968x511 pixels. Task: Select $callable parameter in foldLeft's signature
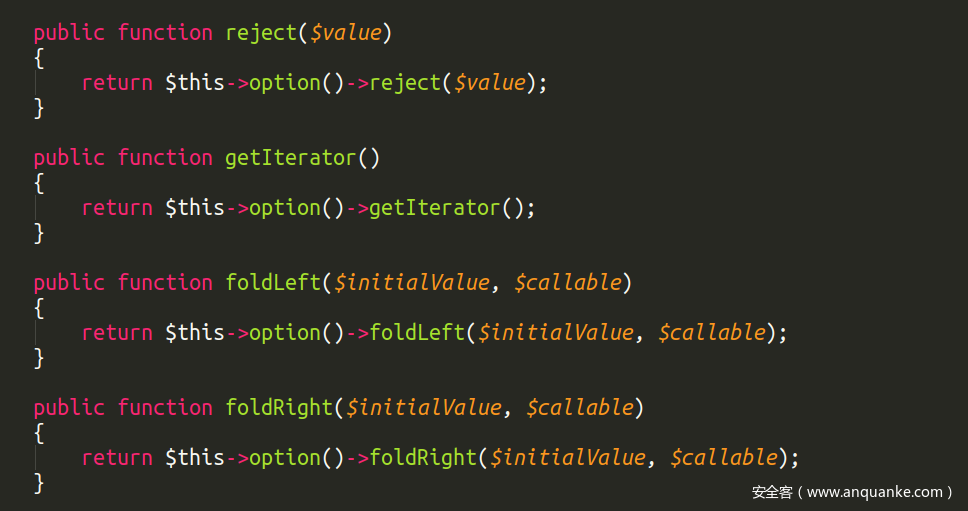[x=567, y=283]
